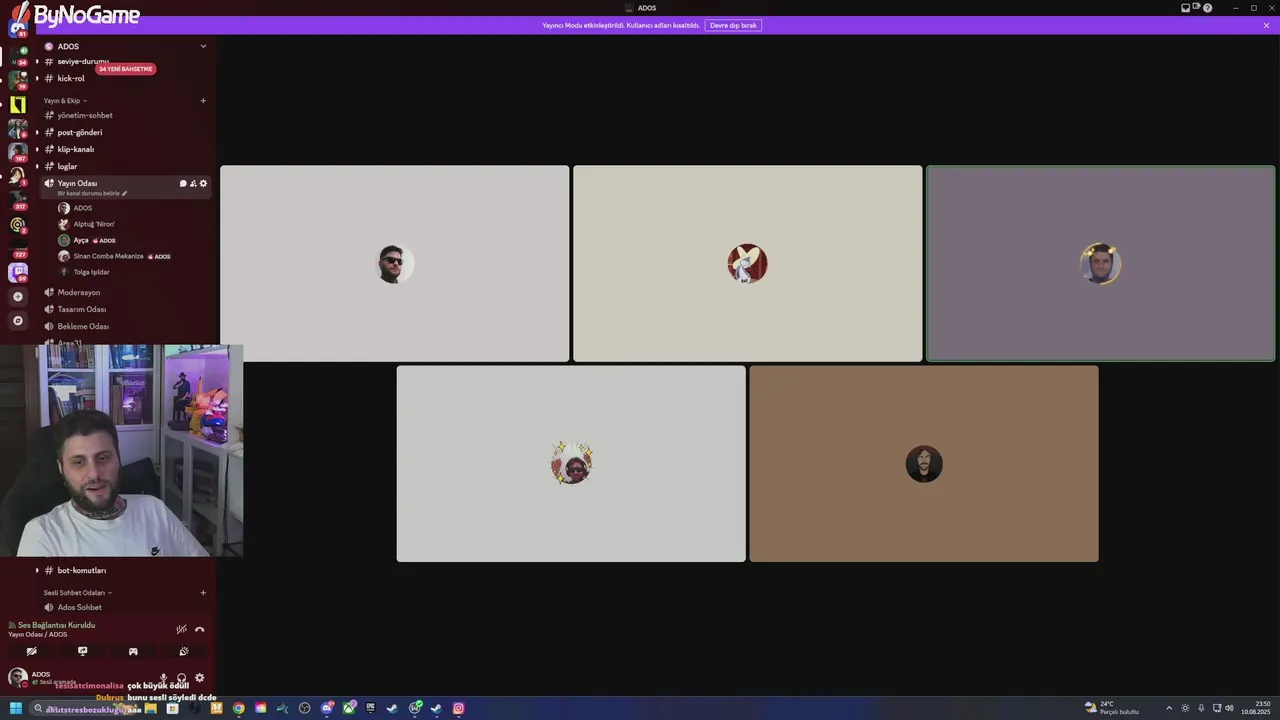Expand threads arrow beside bot-komutları
The width and height of the screenshot is (1280, 720).
[37, 570]
